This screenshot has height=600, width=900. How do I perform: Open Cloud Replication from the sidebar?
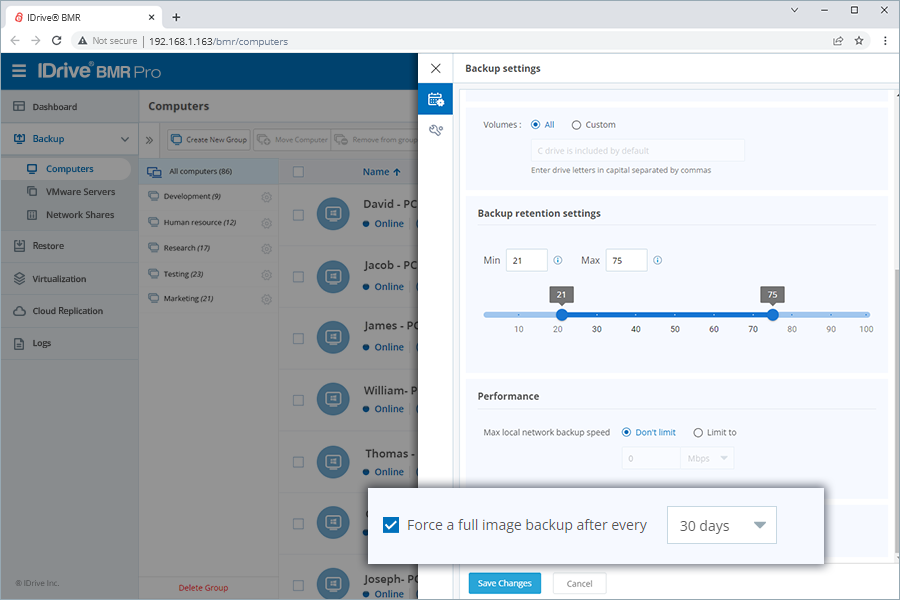[67, 311]
